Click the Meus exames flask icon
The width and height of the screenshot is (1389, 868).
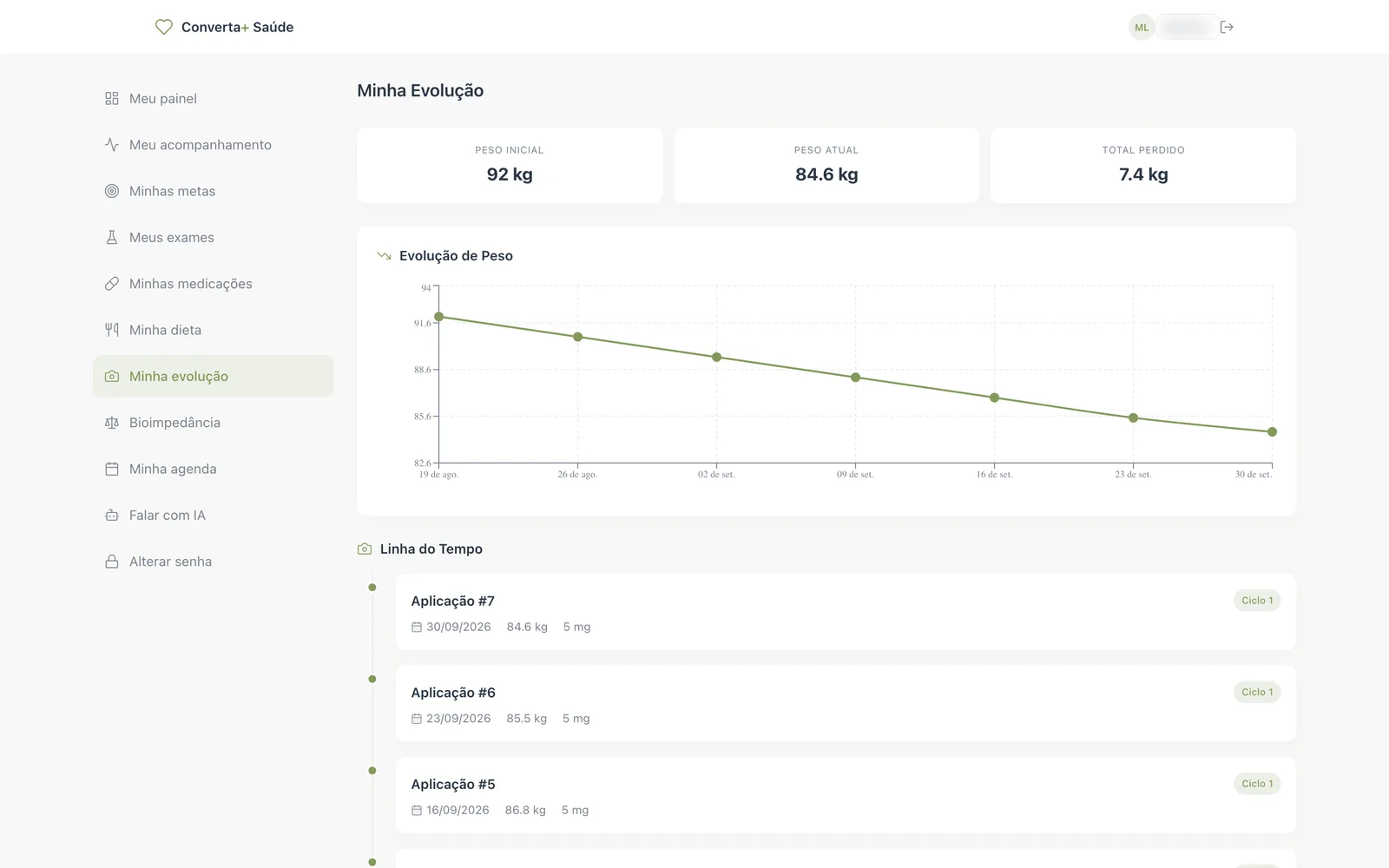pyautogui.click(x=112, y=237)
